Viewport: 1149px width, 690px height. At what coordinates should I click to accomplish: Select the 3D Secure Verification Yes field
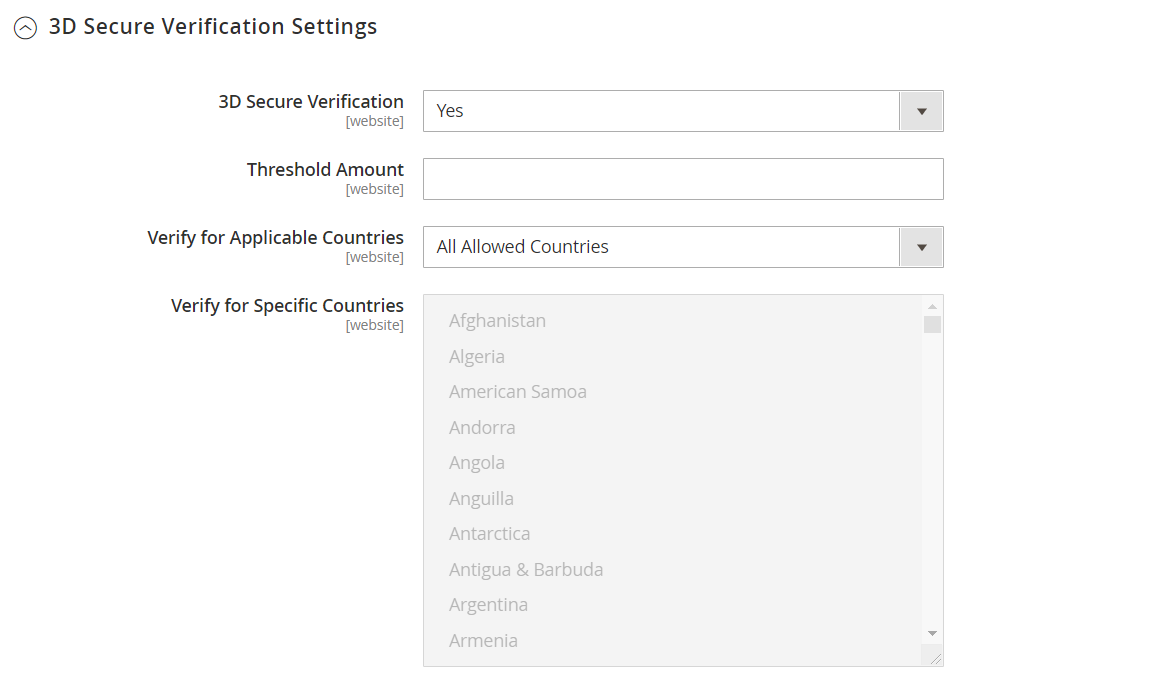tap(683, 111)
